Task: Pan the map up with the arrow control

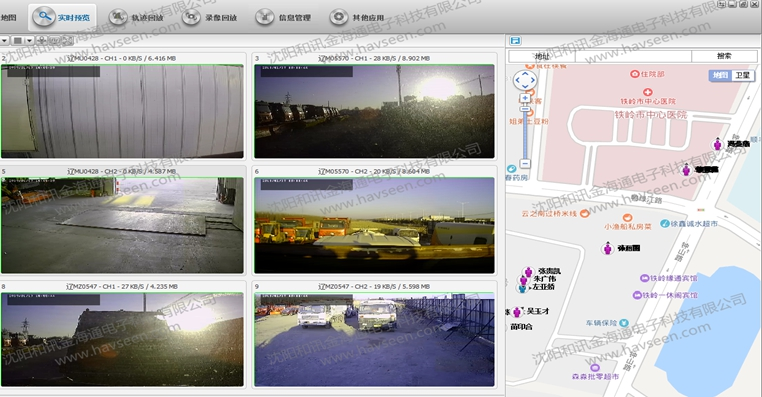Action: [525, 74]
